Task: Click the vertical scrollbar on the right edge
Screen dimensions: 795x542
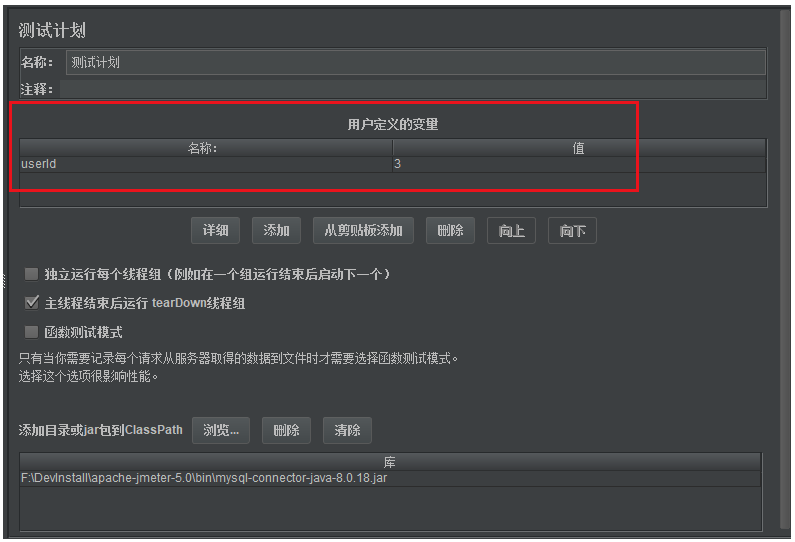Action: [785, 269]
